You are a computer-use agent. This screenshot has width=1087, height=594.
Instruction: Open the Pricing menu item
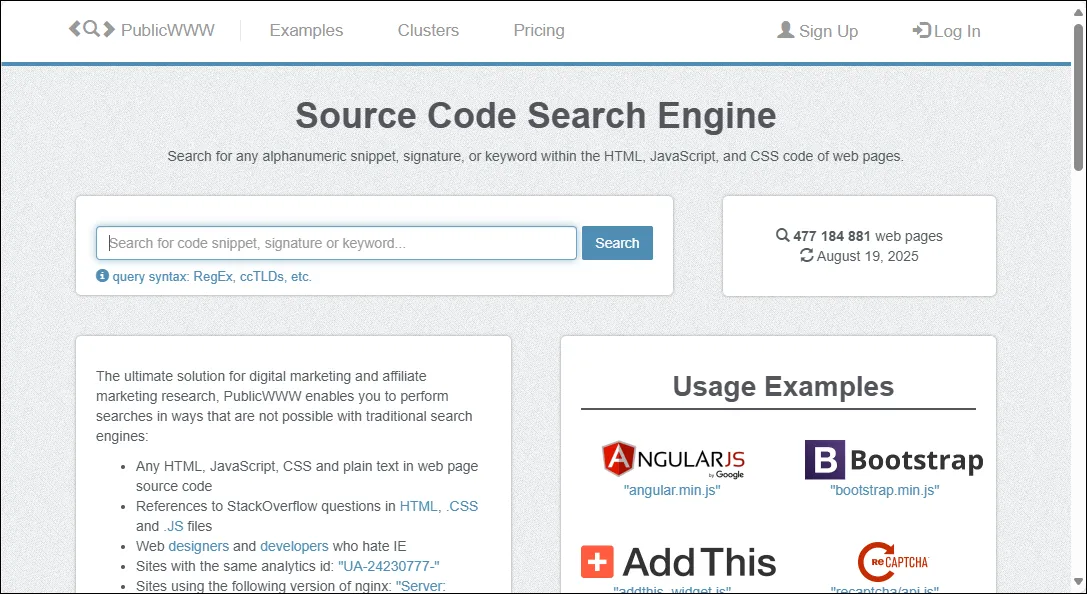coord(539,30)
